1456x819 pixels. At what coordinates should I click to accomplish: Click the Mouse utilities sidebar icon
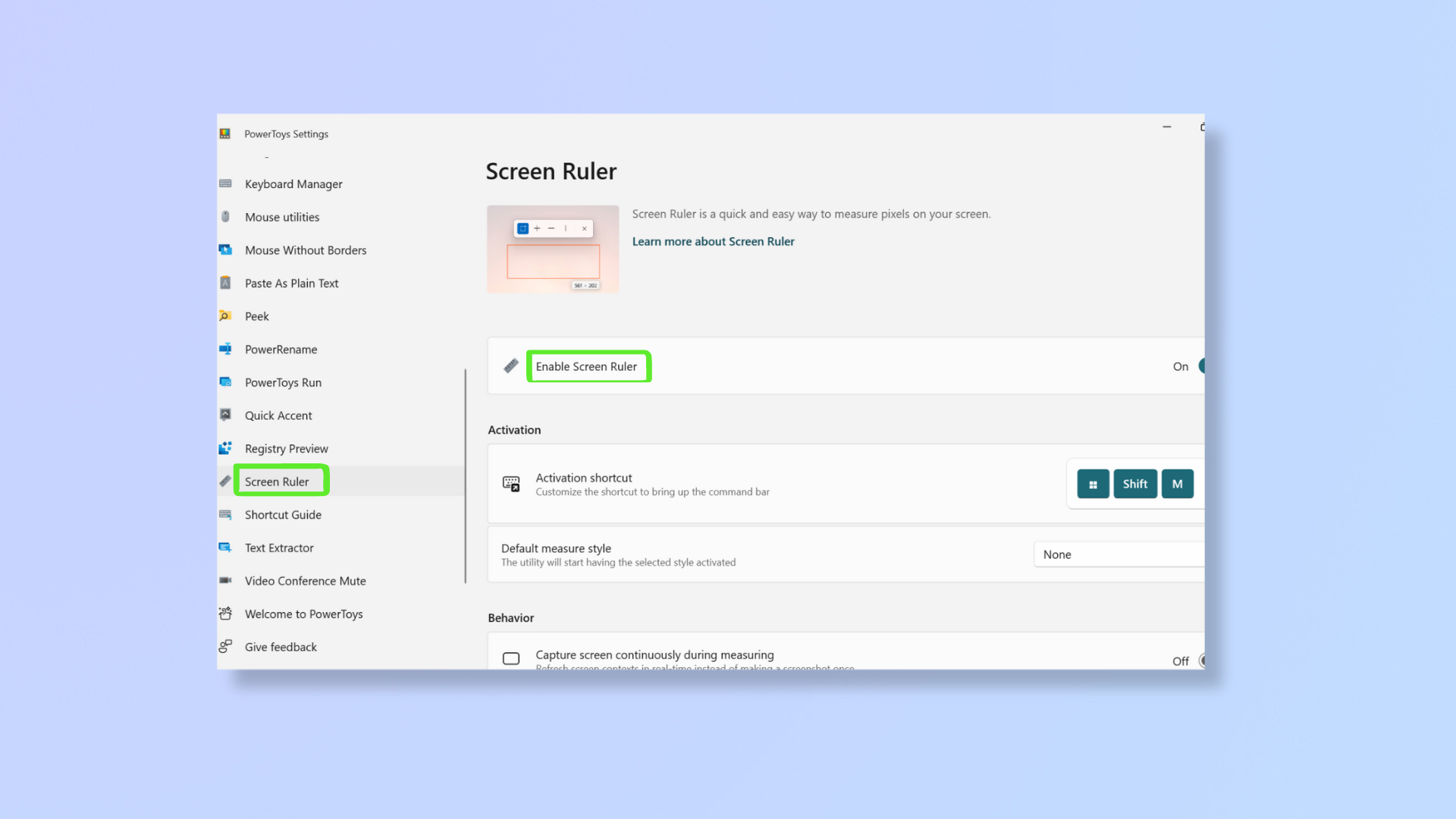pos(225,217)
